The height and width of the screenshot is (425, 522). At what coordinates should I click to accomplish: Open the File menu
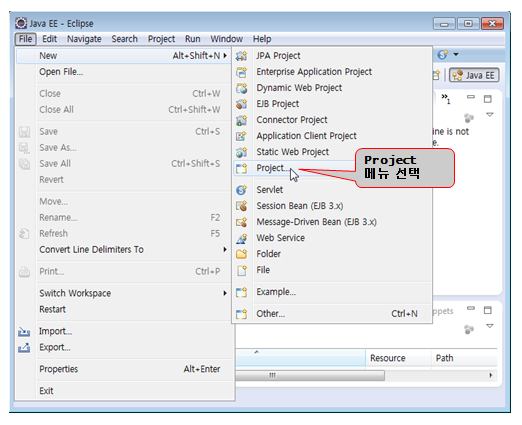26,39
